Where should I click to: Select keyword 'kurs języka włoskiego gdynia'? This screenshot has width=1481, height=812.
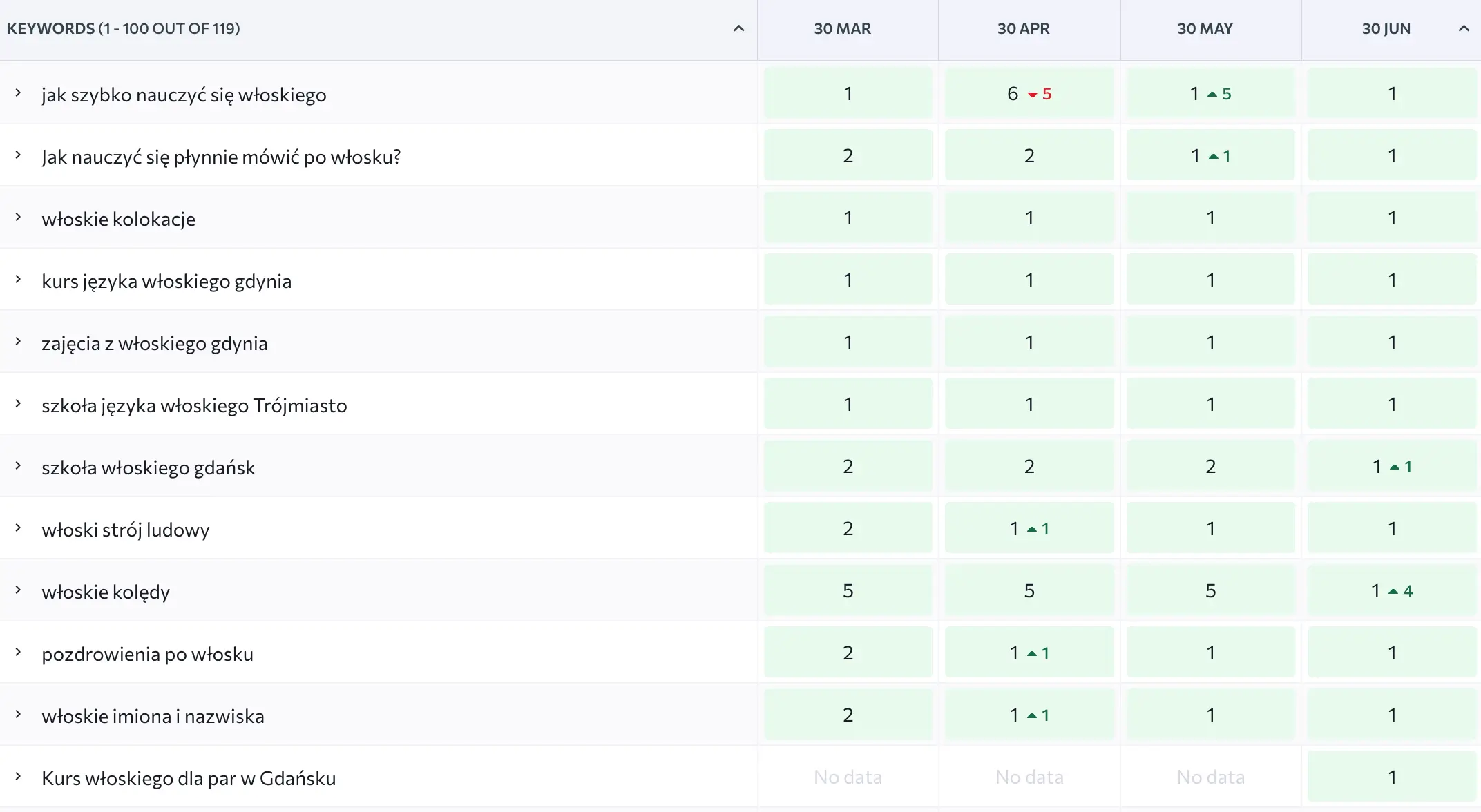[x=166, y=281]
